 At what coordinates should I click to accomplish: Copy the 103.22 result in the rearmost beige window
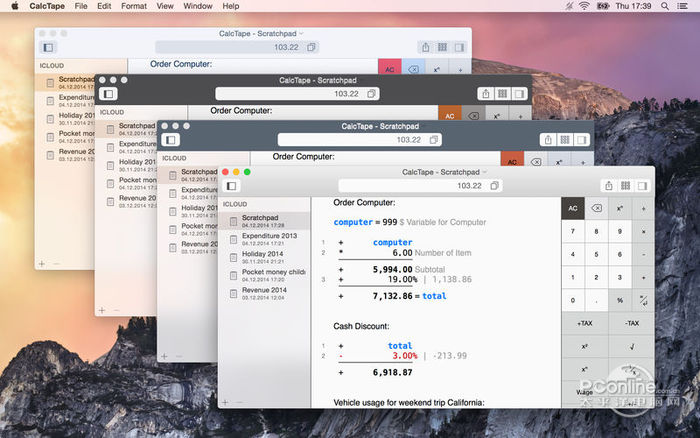click(x=311, y=47)
